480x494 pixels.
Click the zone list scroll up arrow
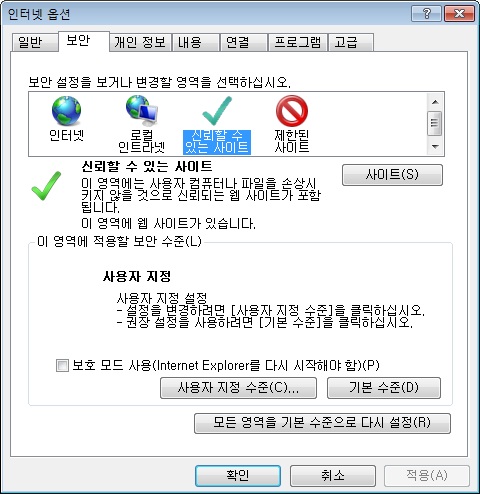coord(435,102)
